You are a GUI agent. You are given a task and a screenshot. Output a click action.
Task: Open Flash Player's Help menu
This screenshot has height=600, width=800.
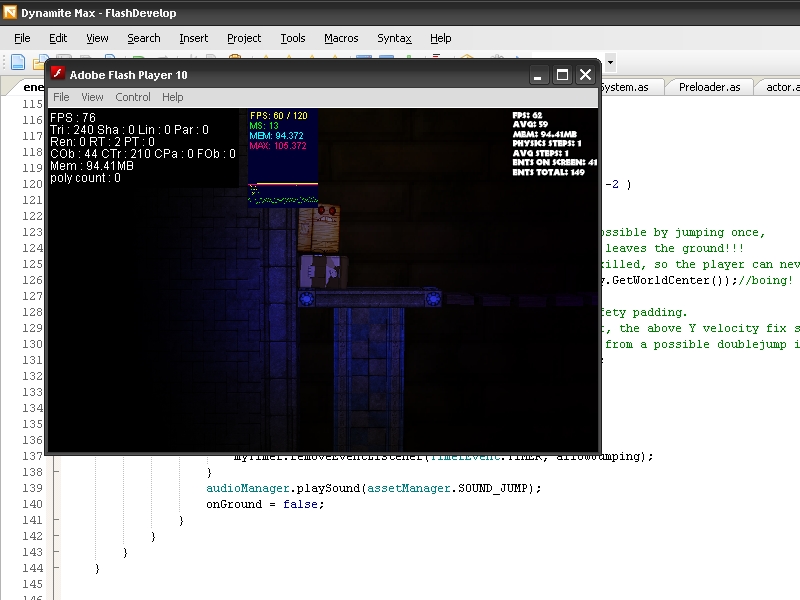pos(173,97)
